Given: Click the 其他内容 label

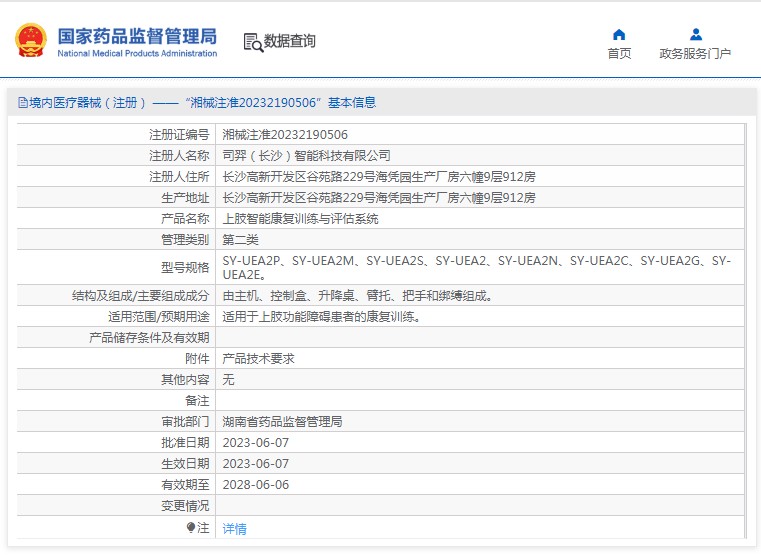Looking at the screenshot, I should pyautogui.click(x=185, y=379).
